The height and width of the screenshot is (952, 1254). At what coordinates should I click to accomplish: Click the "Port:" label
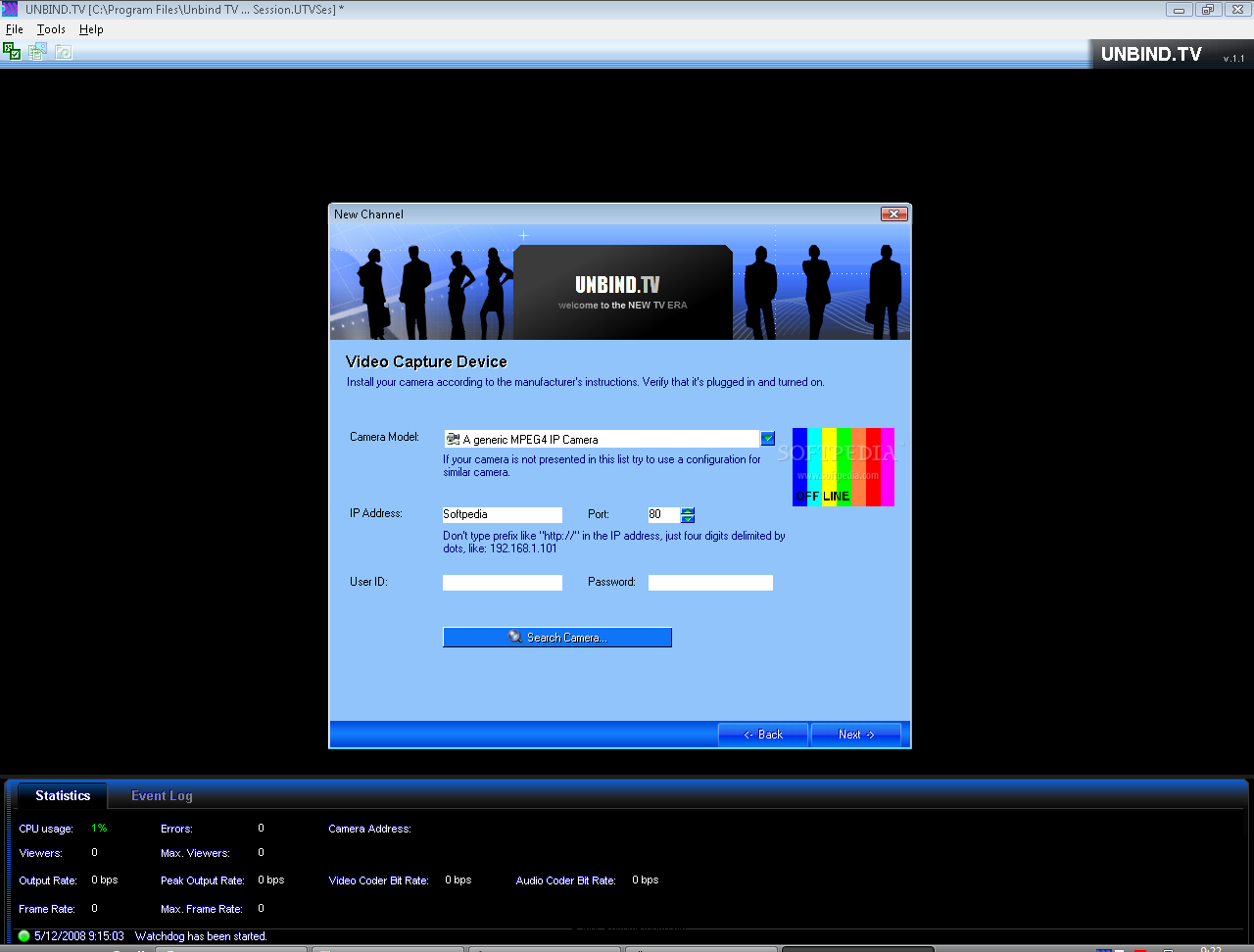click(599, 514)
